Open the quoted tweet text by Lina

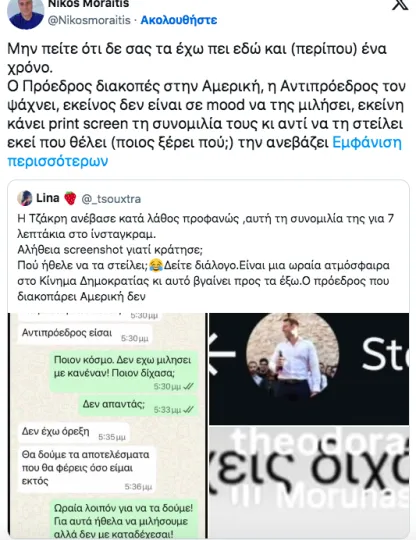pyautogui.click(x=206, y=257)
